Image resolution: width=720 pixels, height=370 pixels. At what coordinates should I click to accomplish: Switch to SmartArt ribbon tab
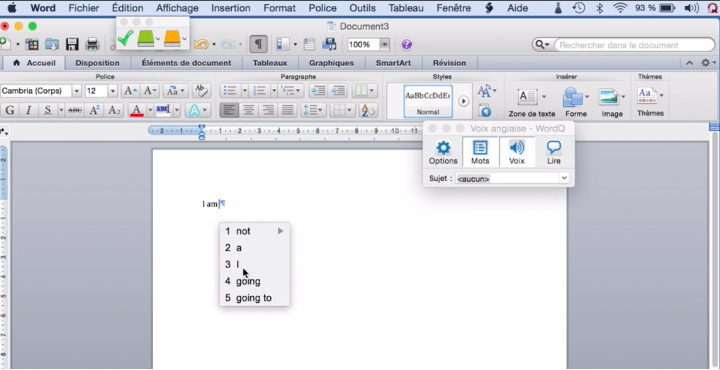point(393,63)
